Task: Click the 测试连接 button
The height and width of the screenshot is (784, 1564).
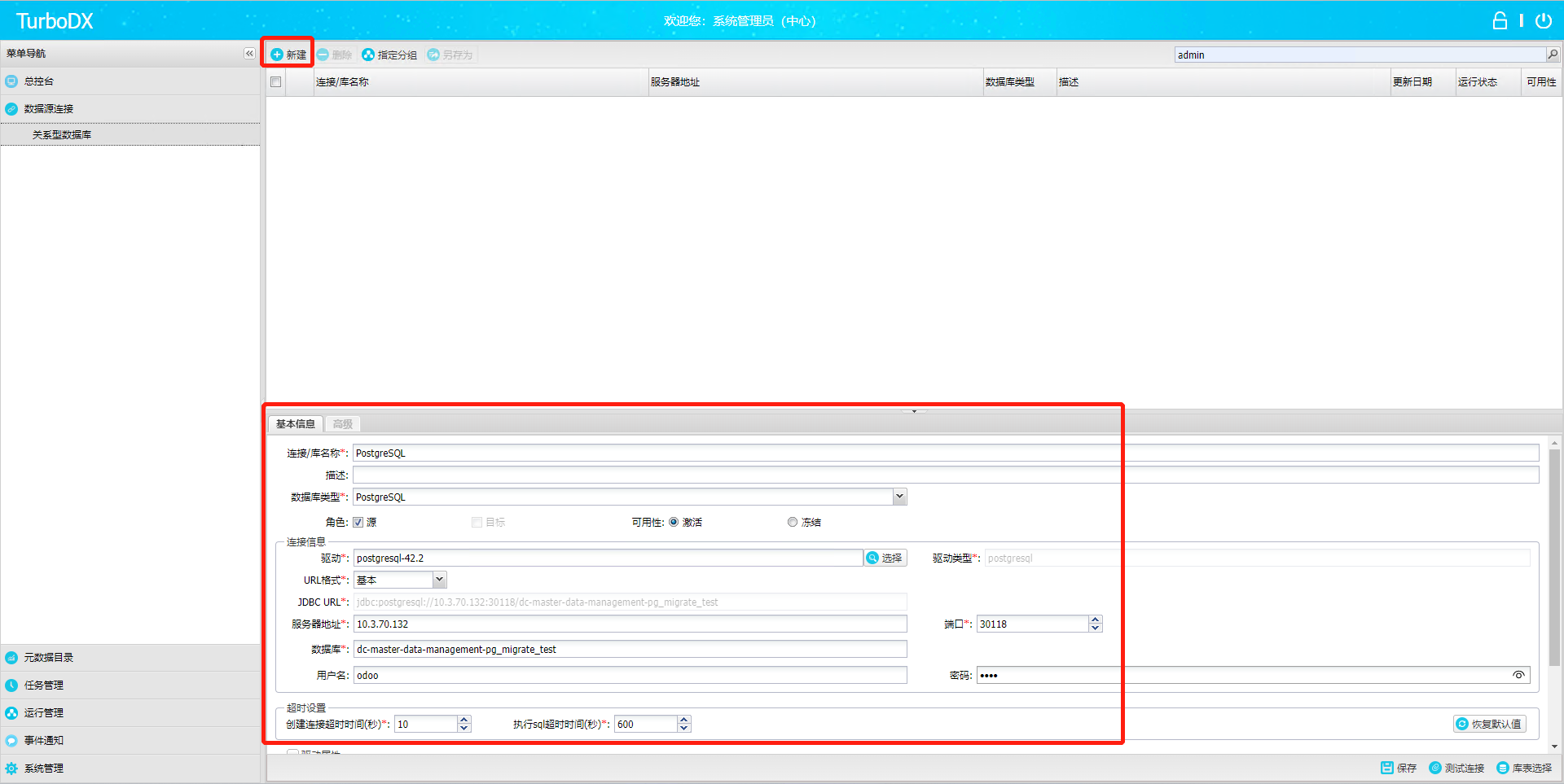Action: point(1456,769)
